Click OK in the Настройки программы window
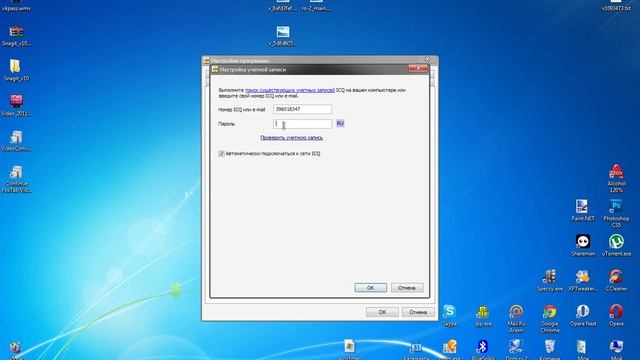 [382, 312]
